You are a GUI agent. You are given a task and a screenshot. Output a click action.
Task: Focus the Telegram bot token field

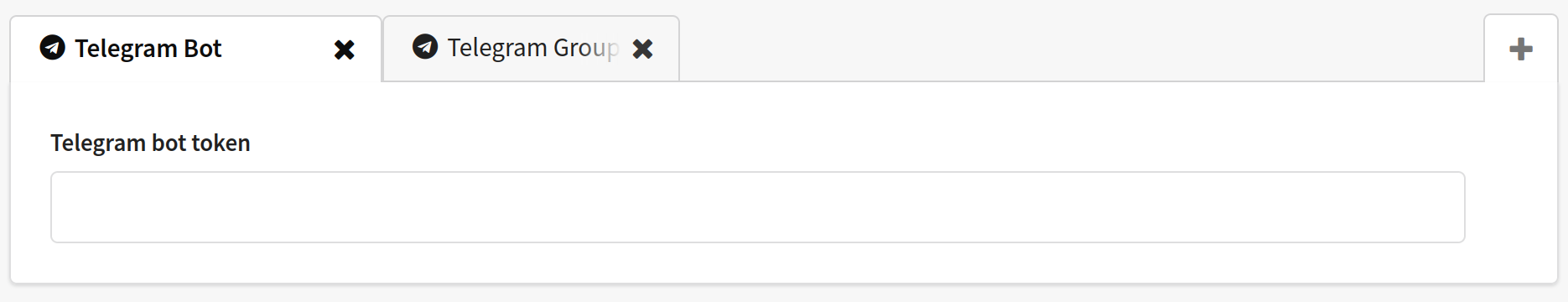758,207
